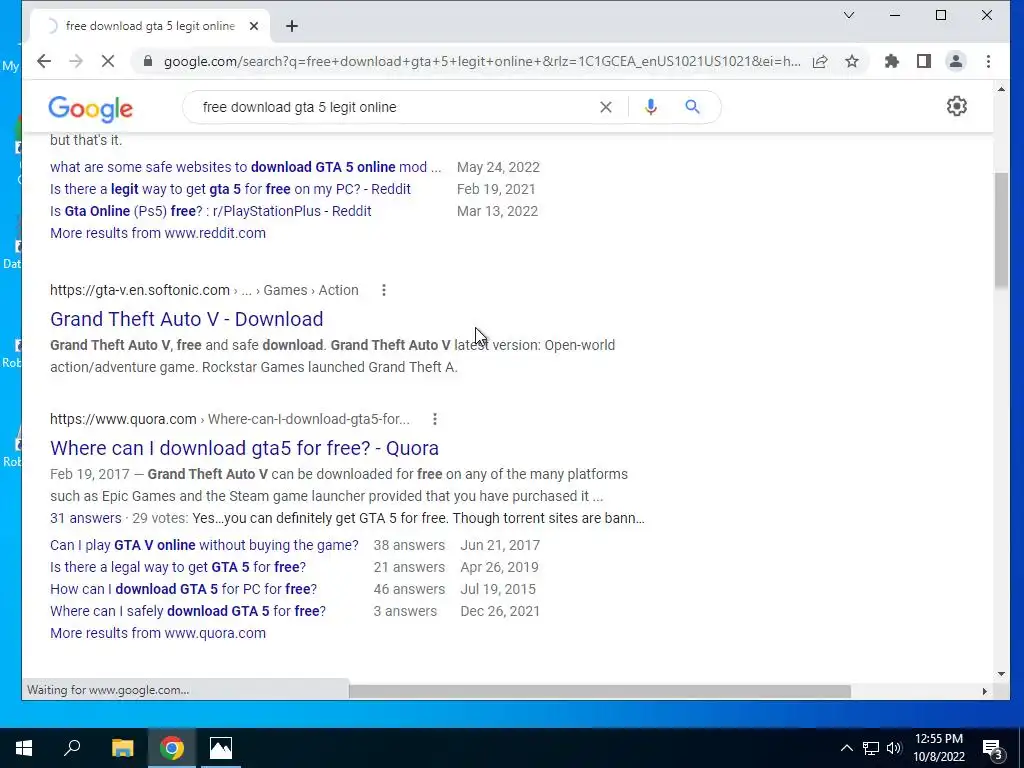Open the Chrome profile avatar
The image size is (1024, 768).
[955, 61]
